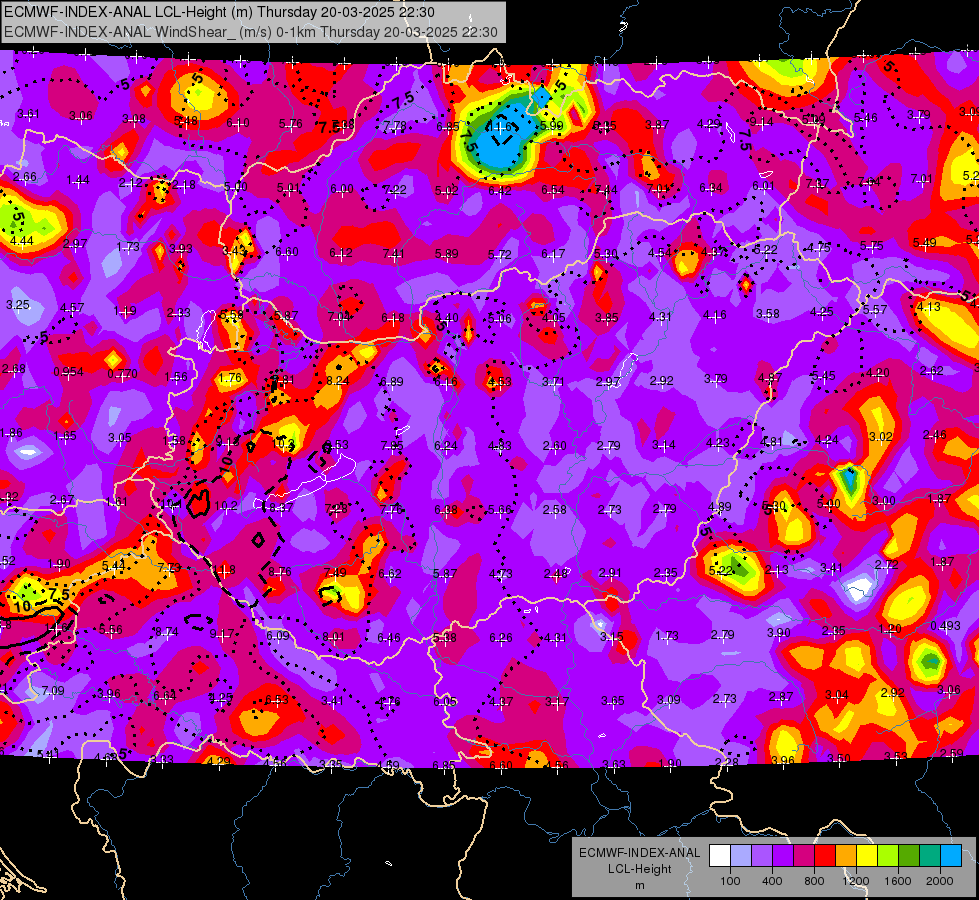Viewport: 979px width, 900px height.
Task: Click the wind shear value 2.46
Action: pos(935,435)
